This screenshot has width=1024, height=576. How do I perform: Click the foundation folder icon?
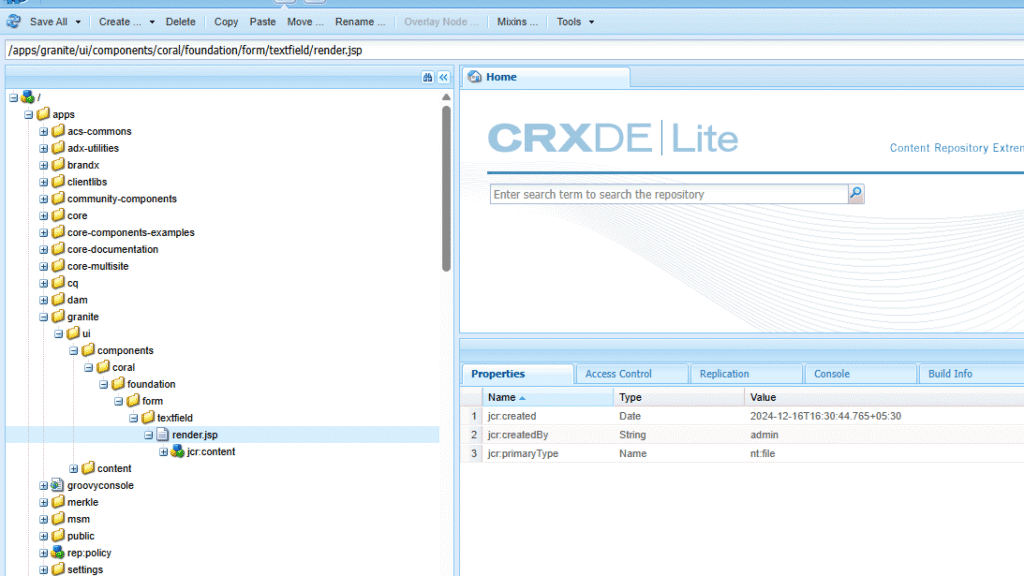pos(118,384)
